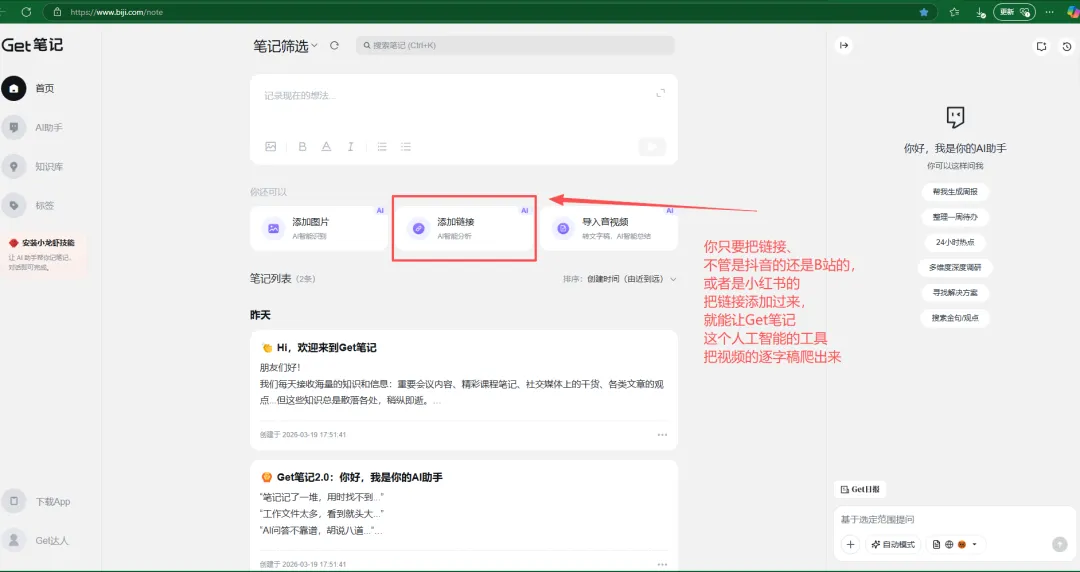Open 下载App in the sidebar

[x=37, y=502]
